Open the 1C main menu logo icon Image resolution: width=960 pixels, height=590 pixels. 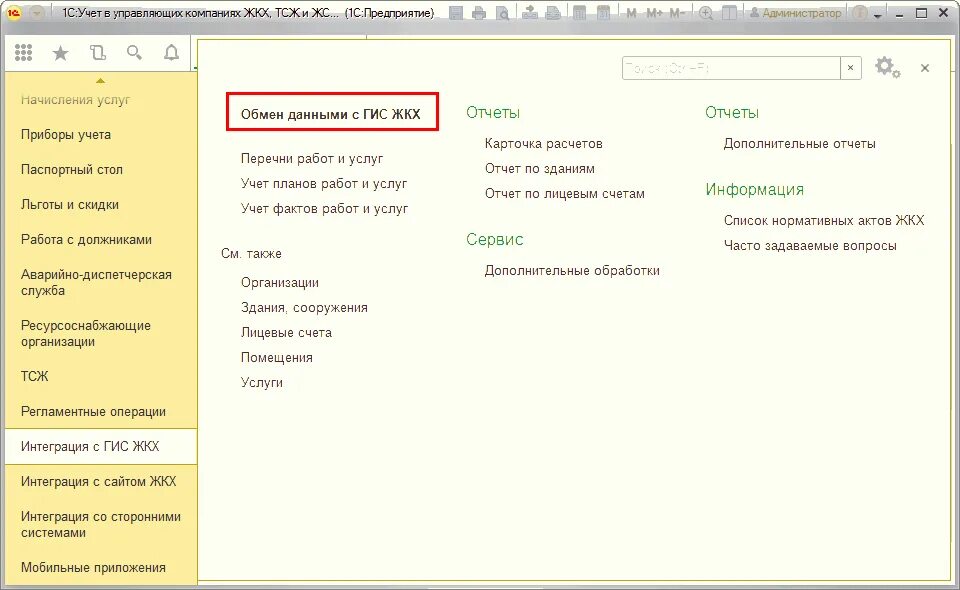(13, 13)
